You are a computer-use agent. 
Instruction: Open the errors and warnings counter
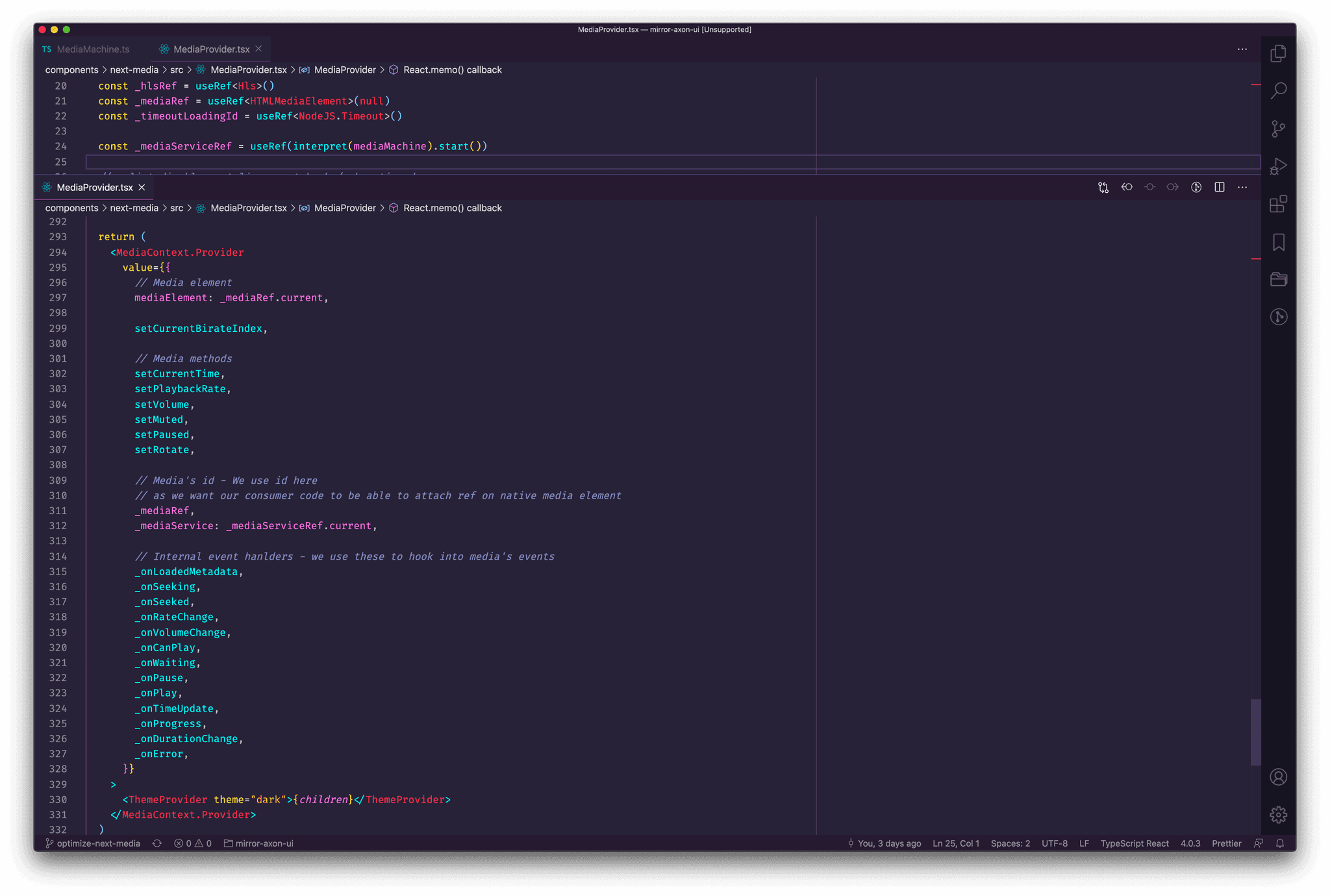193,843
